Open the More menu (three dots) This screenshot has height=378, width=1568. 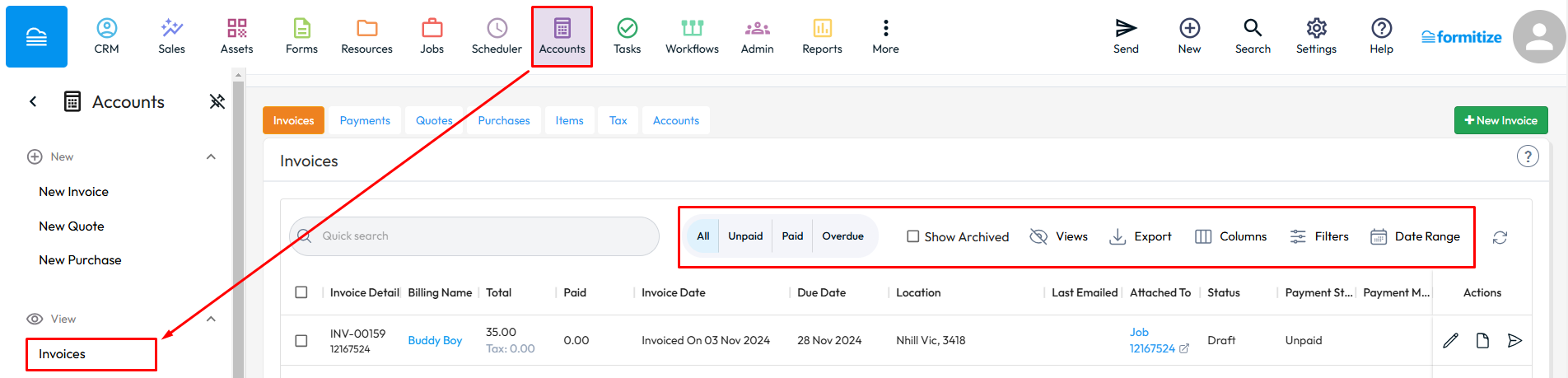[885, 36]
